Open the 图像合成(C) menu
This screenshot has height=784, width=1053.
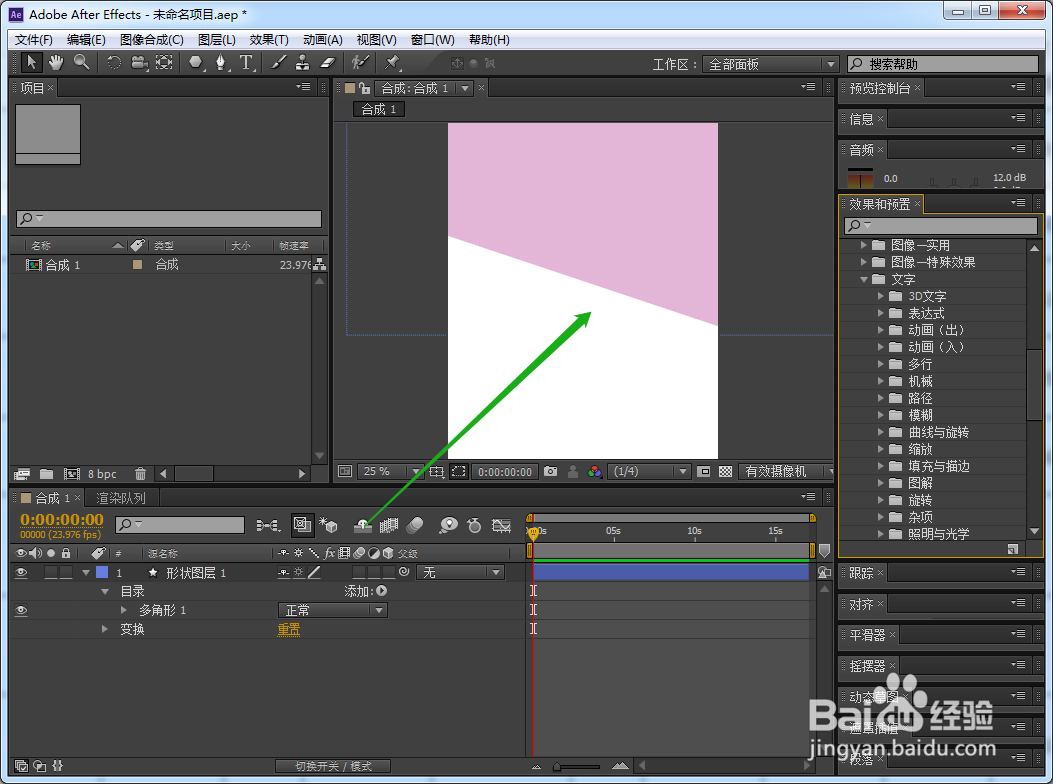pos(152,40)
